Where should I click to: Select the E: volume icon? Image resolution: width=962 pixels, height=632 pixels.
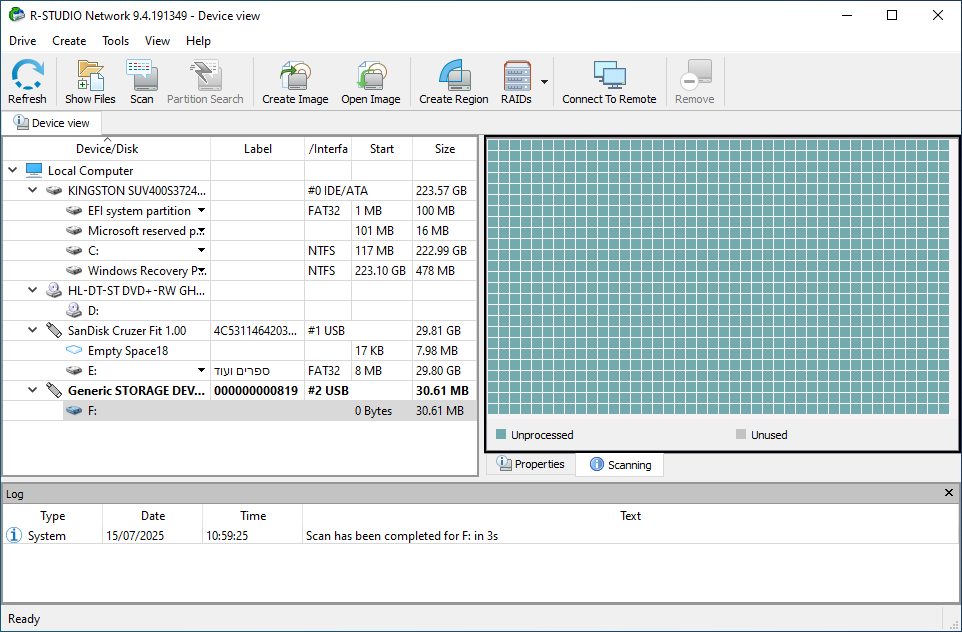point(74,371)
